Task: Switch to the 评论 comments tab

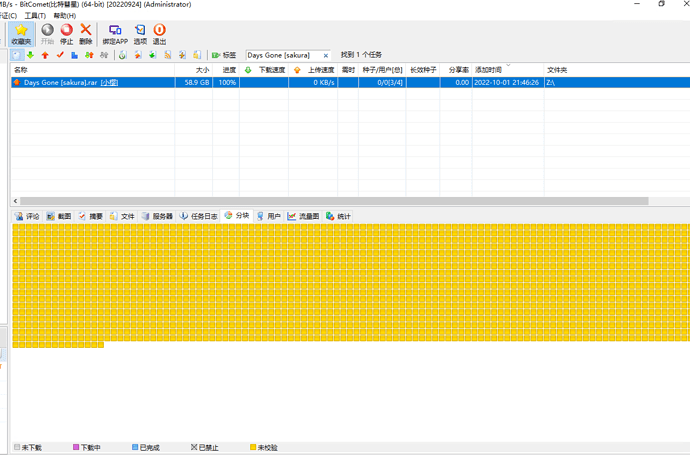Action: click(x=27, y=216)
